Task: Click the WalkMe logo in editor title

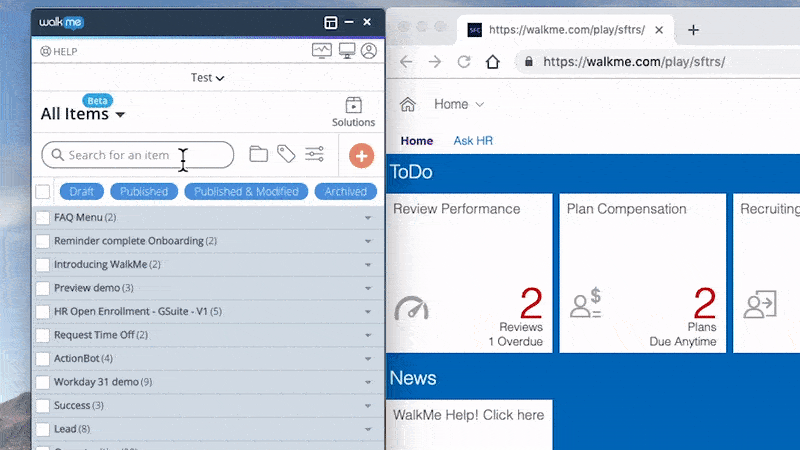Action: click(62, 22)
